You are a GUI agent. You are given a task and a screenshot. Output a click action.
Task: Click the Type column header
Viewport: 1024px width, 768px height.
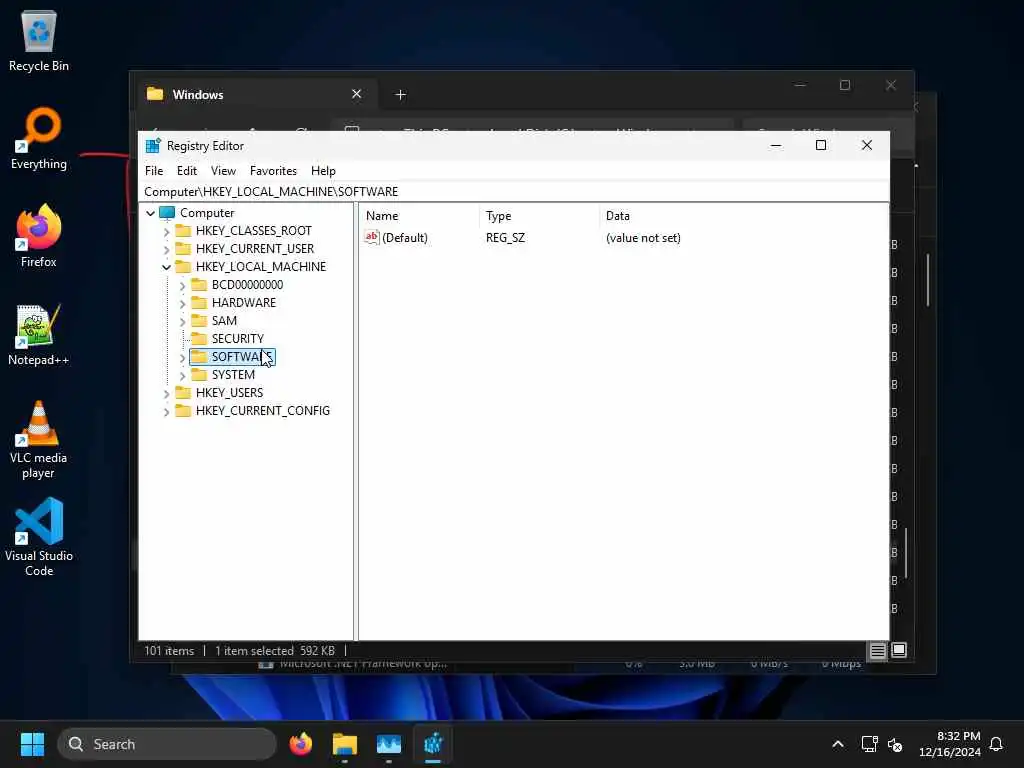[539, 216]
